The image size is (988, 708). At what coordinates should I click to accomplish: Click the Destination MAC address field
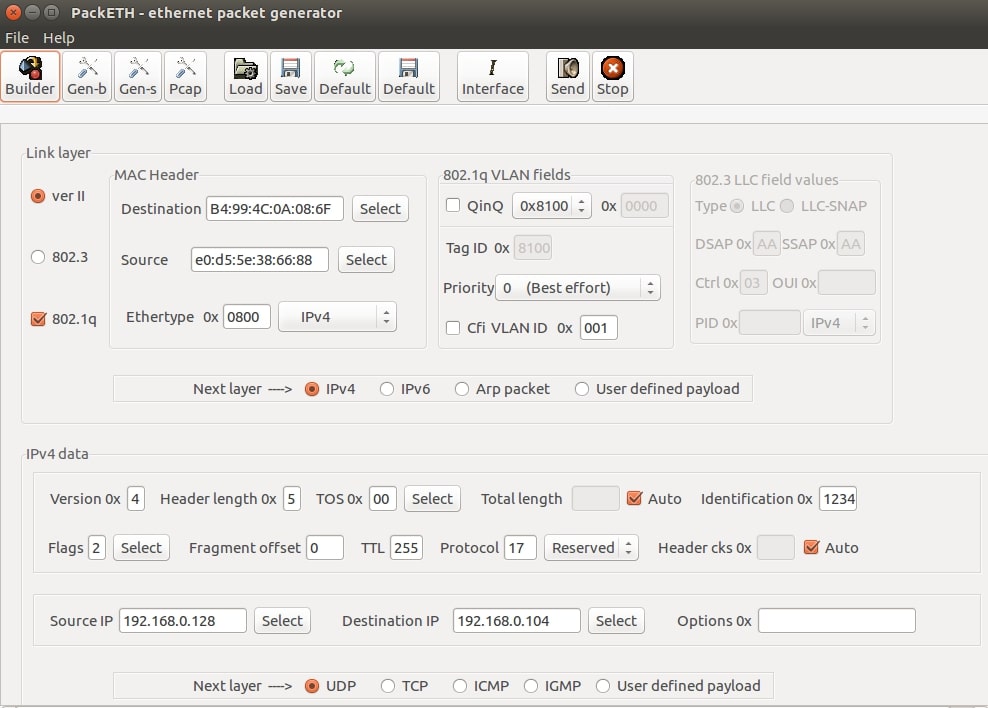pos(275,208)
